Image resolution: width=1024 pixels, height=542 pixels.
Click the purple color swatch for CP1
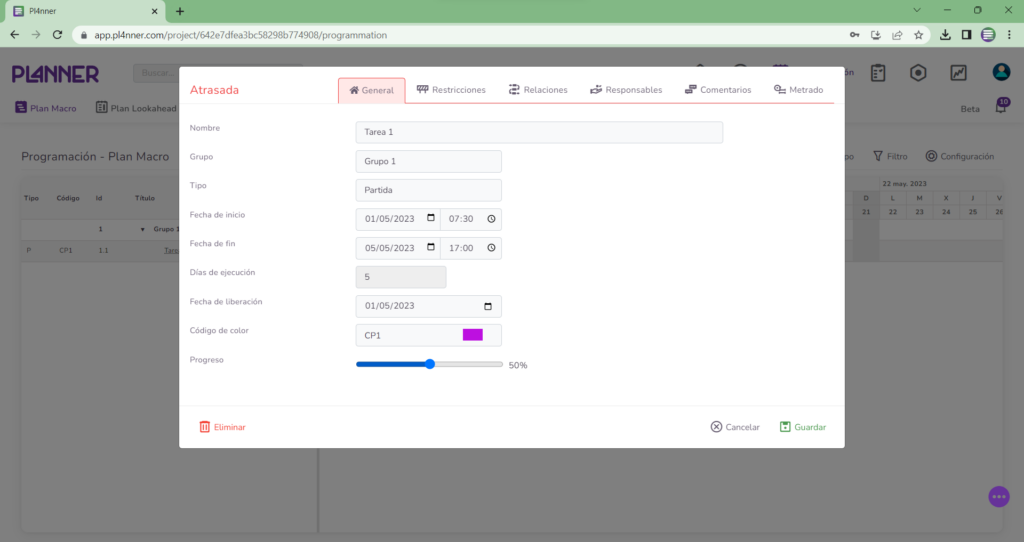472,335
